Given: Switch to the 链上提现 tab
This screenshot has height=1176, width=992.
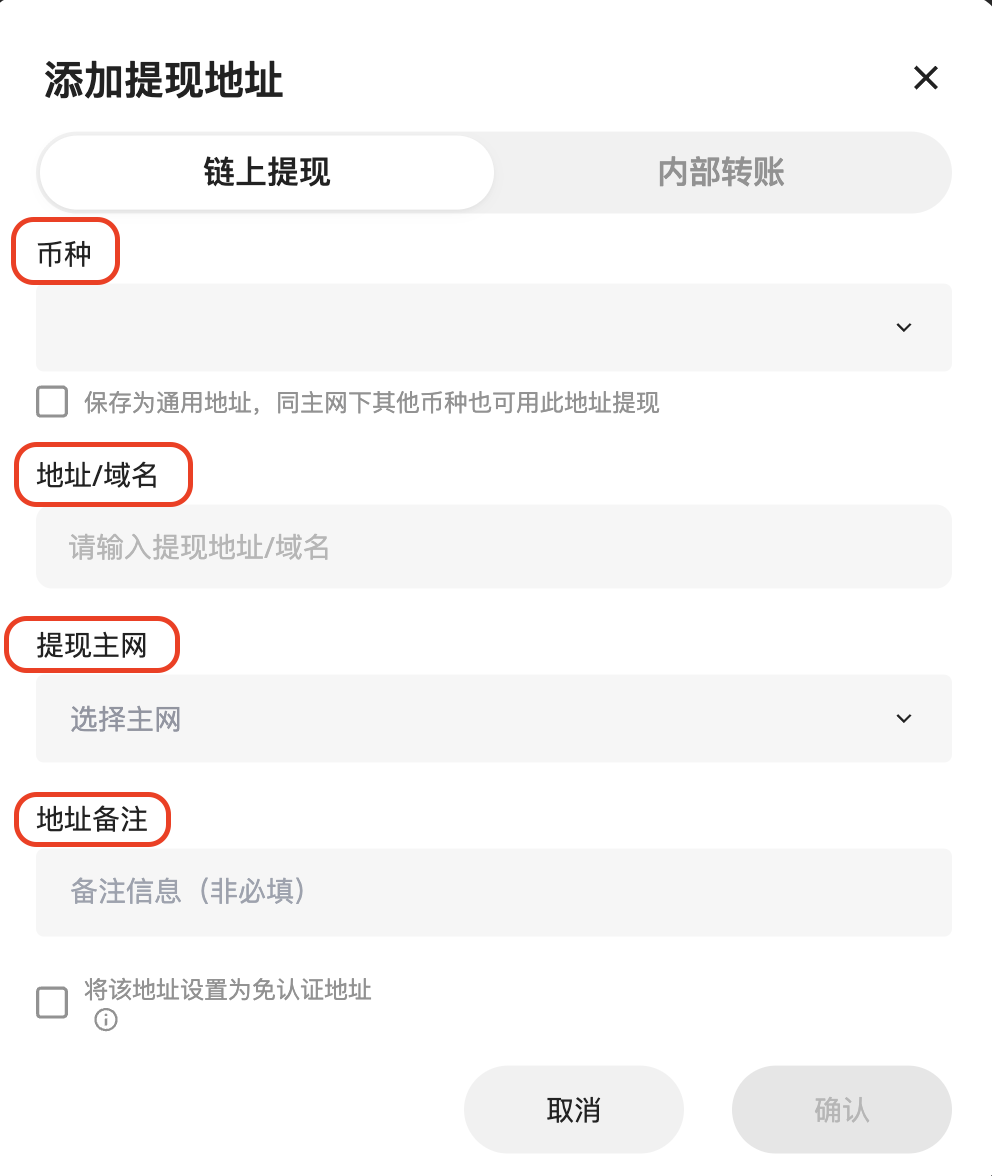Looking at the screenshot, I should [x=267, y=172].
